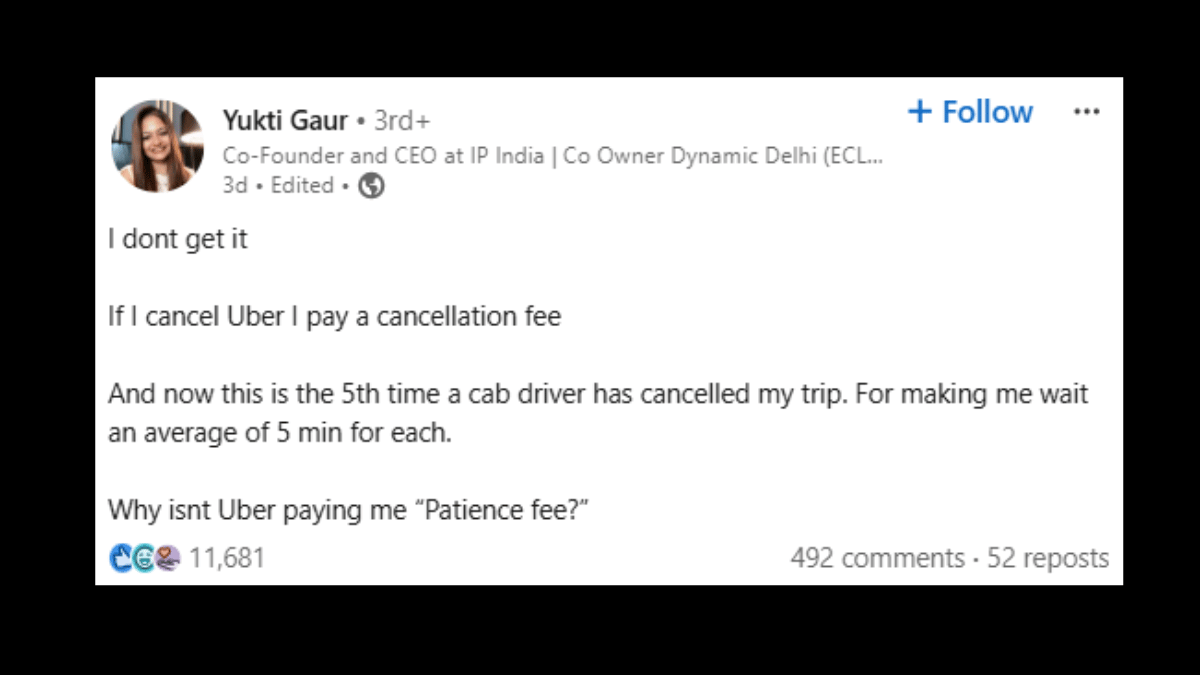
Task: Open the Yukti Gaur name link
Action: (285, 121)
